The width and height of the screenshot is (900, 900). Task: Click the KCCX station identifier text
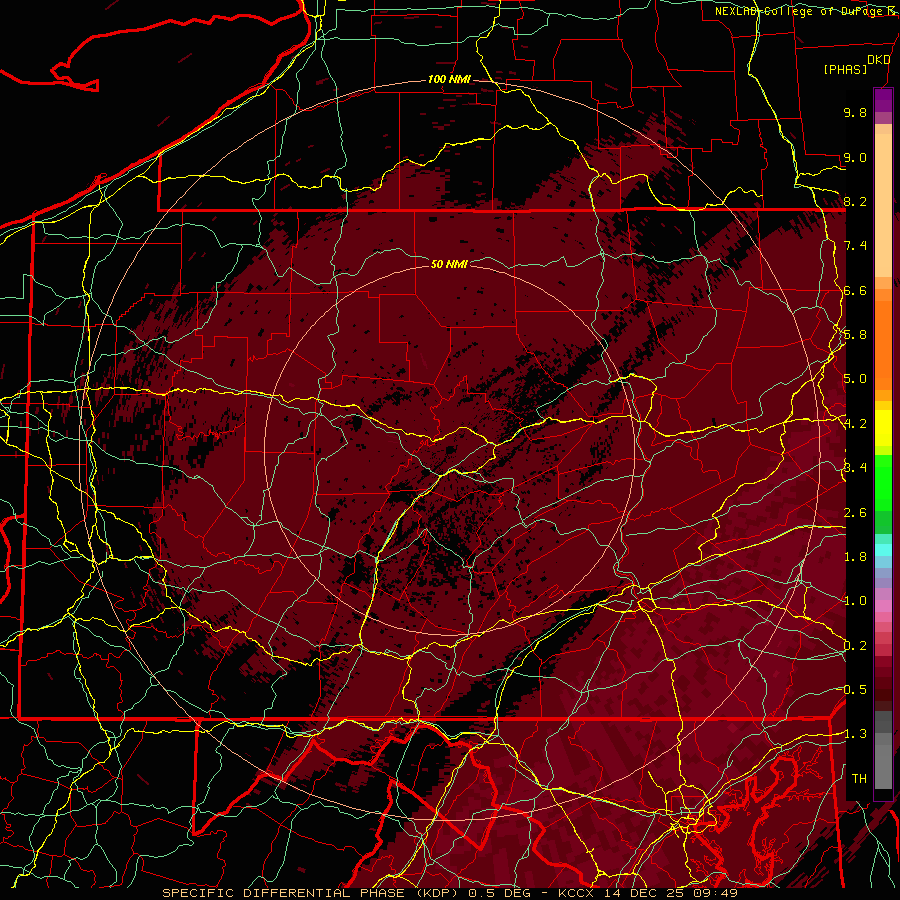(574, 893)
